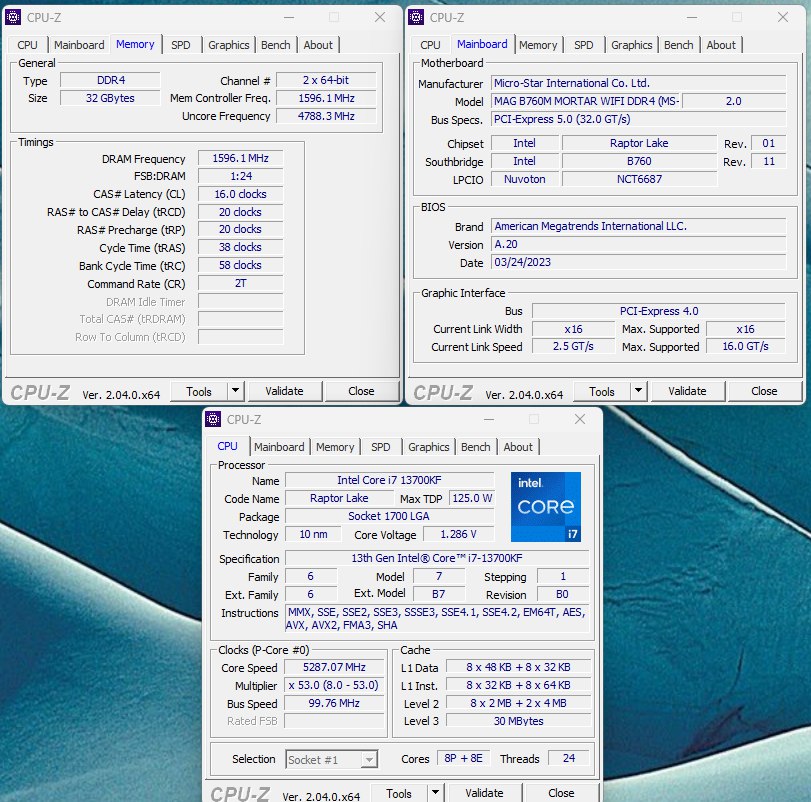Open the Tools dropdown arrow in the bottom CPU window
This screenshot has width=811, height=802.
435,792
